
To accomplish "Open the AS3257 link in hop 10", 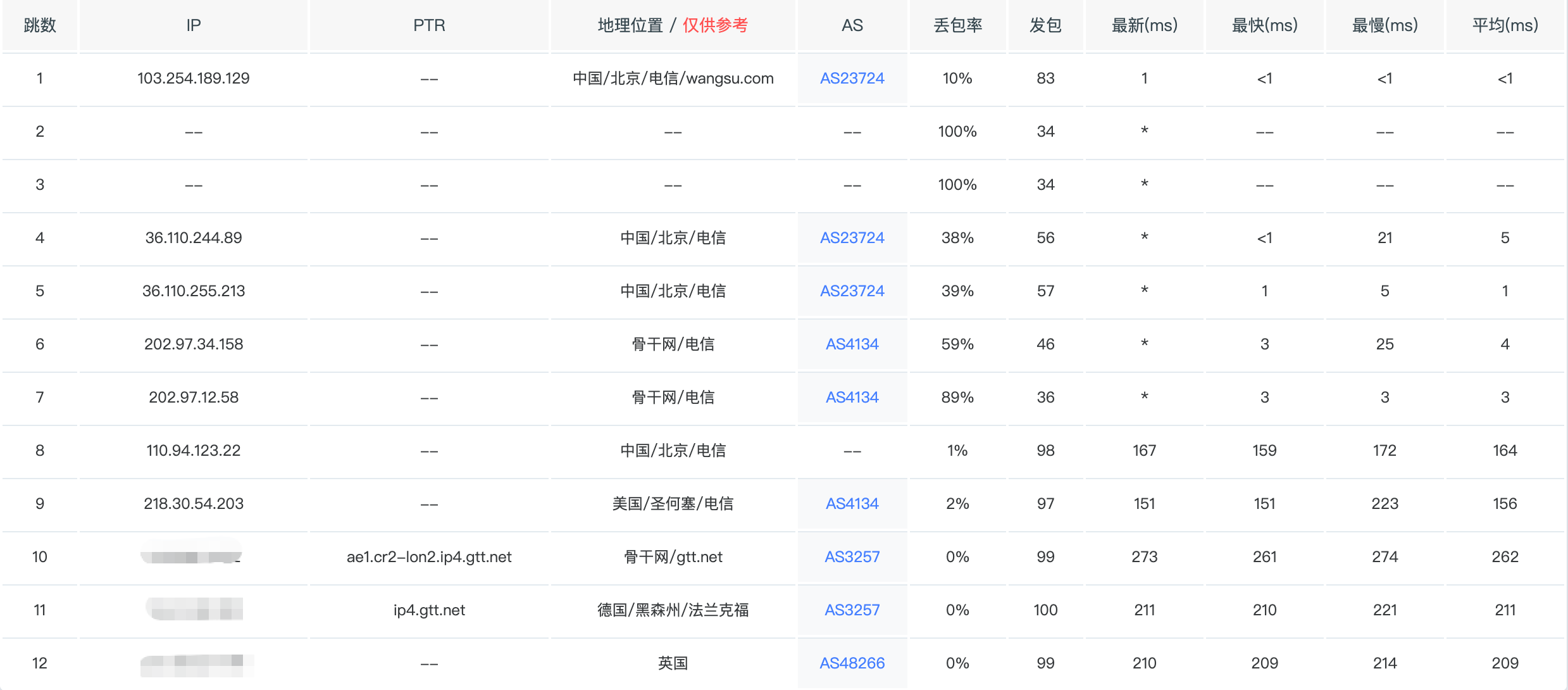I will pyautogui.click(x=852, y=557).
